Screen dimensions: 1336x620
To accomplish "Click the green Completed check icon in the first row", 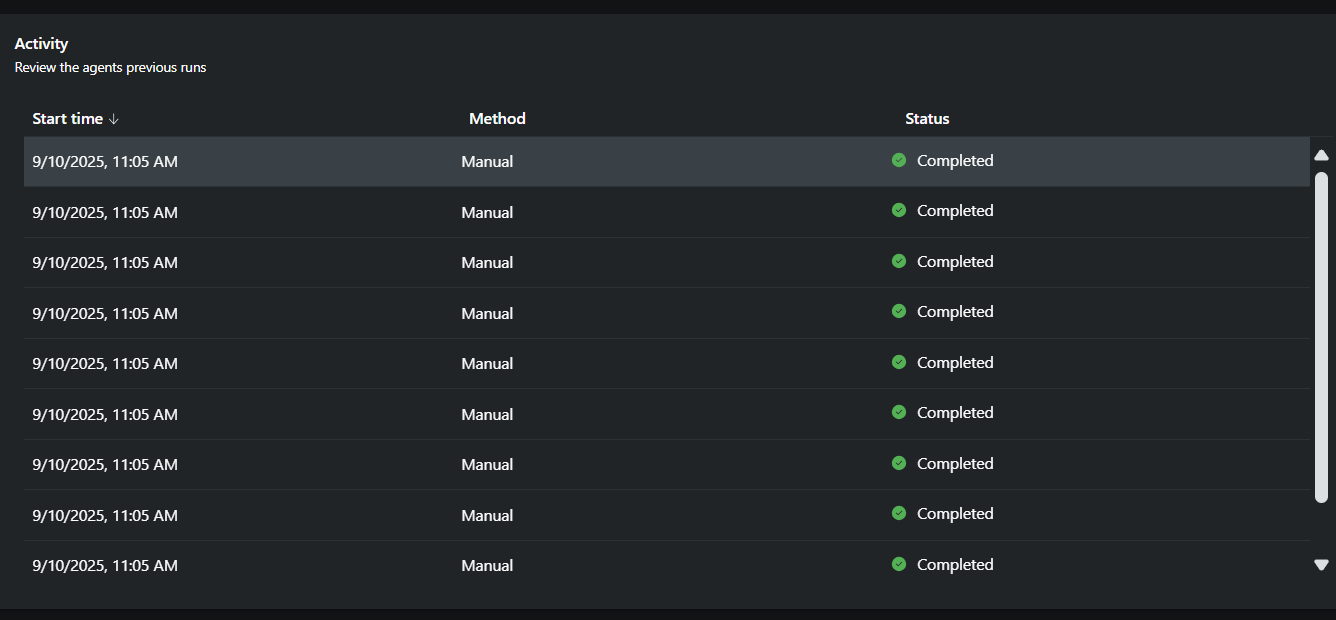I will click(899, 160).
